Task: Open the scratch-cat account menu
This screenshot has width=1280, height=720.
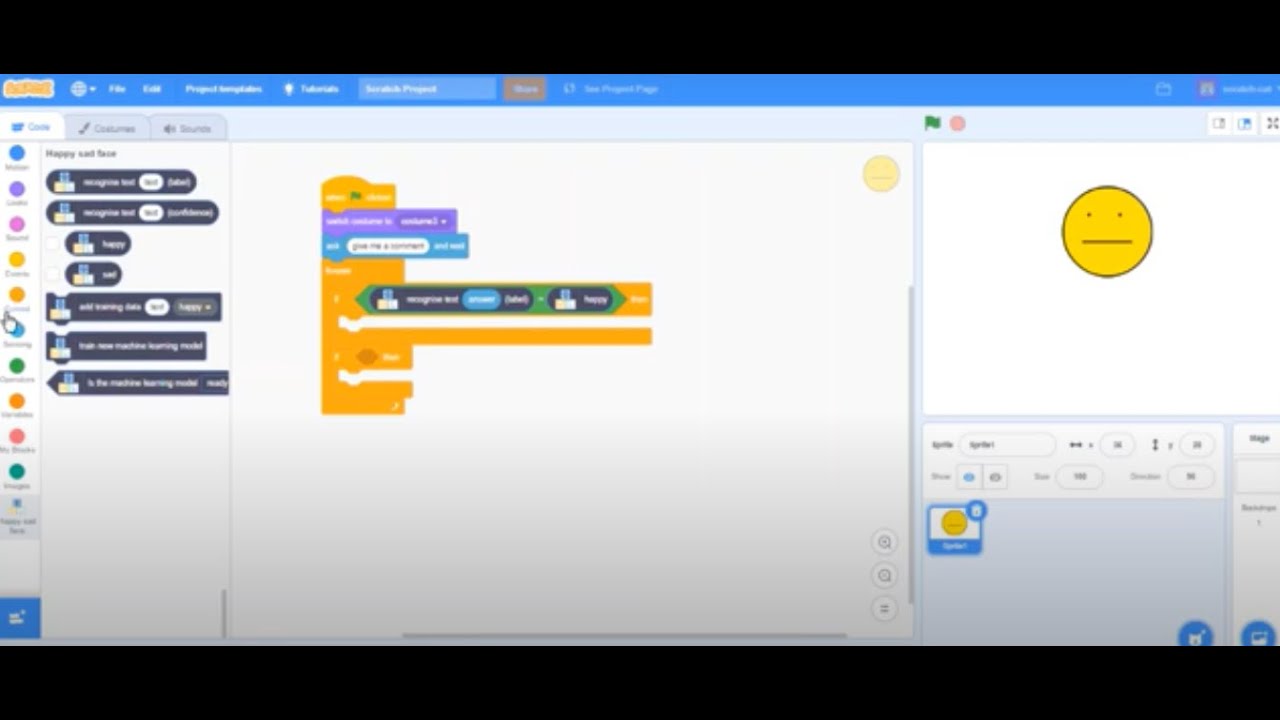Action: tap(1237, 89)
